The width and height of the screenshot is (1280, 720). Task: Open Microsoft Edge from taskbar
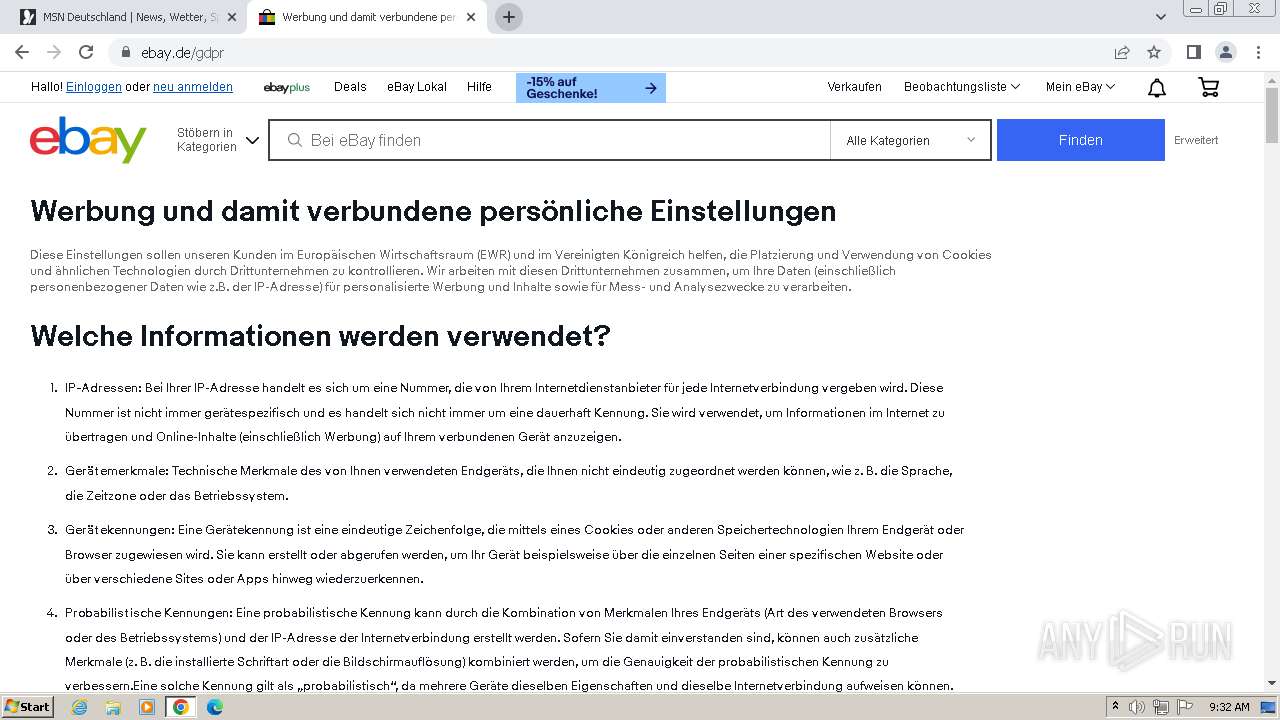click(215, 707)
